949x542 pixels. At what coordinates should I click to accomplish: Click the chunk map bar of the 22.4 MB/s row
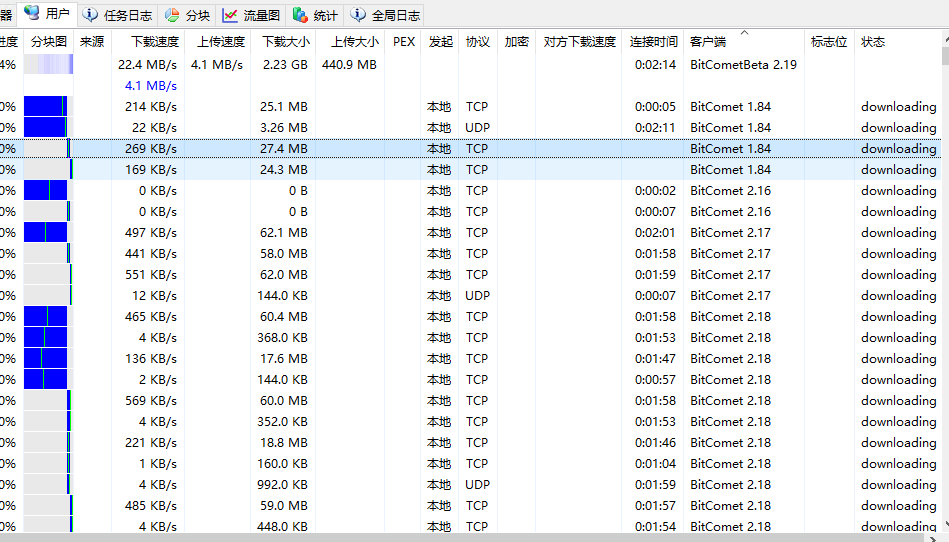click(48, 64)
